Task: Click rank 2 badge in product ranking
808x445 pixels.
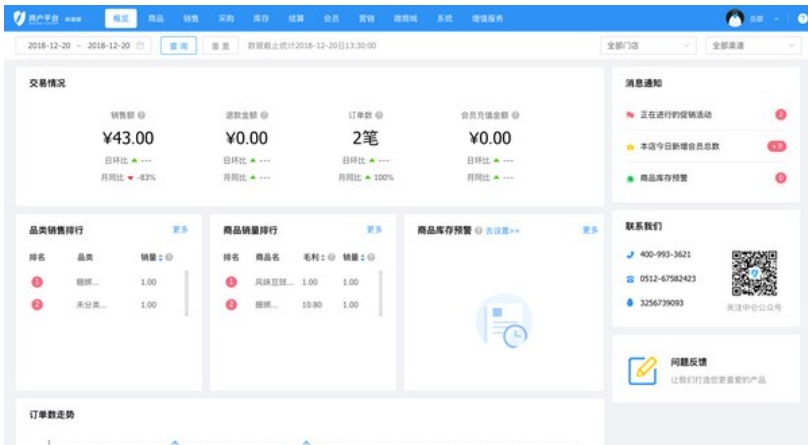Action: coord(231,304)
